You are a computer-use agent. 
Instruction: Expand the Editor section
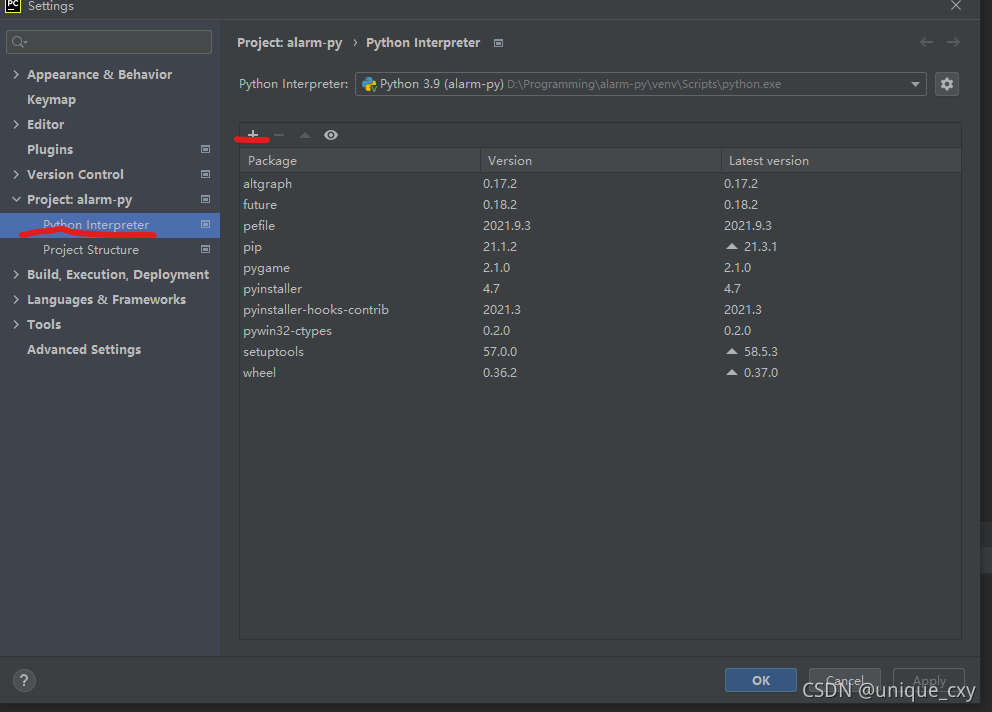point(16,124)
